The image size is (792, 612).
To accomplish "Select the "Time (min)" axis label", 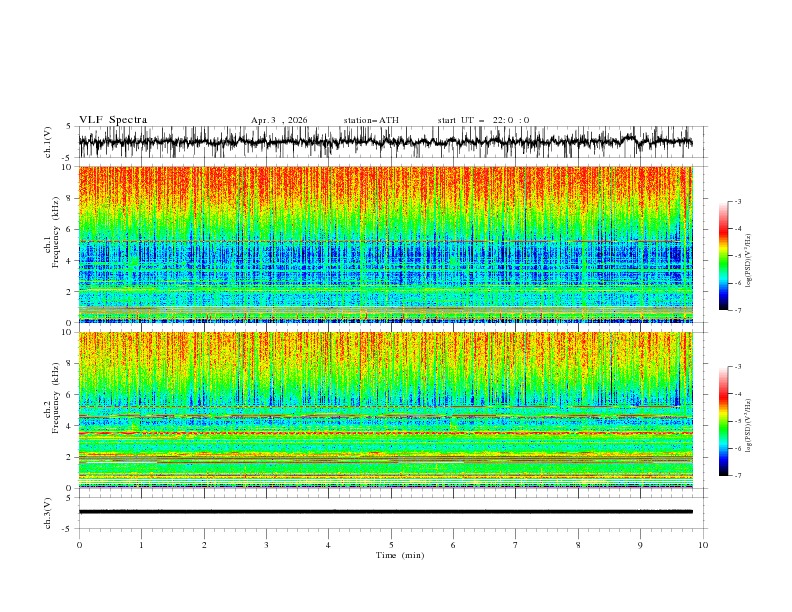I will 400,555.
